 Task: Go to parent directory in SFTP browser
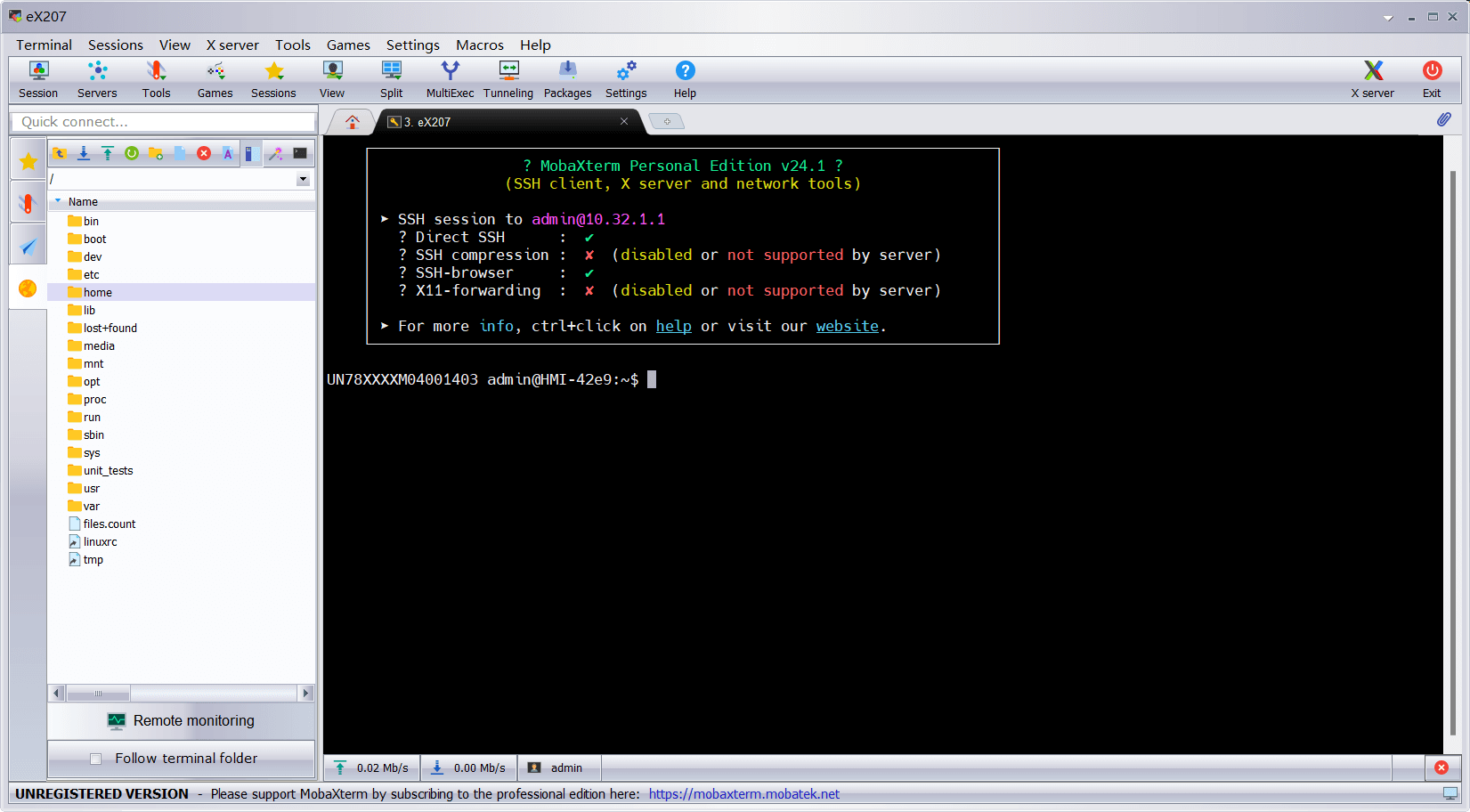coord(60,153)
